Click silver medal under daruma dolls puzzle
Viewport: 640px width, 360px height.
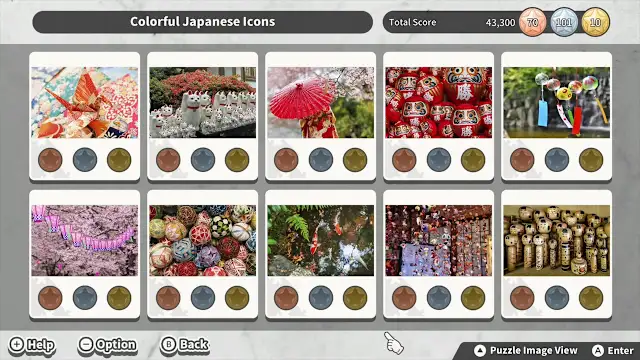click(439, 160)
